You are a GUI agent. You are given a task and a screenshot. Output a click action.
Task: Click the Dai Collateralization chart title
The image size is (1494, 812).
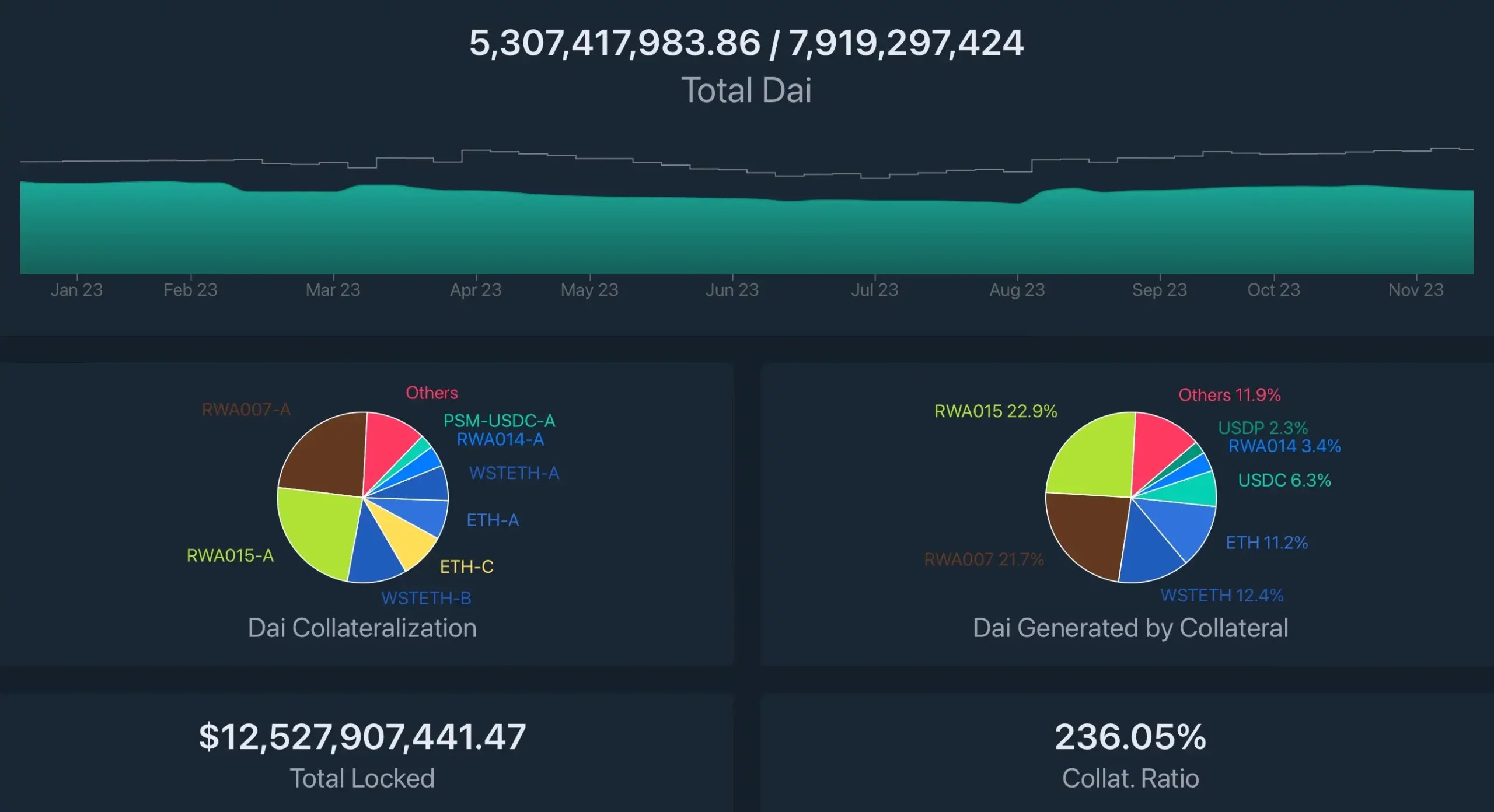[x=363, y=628]
